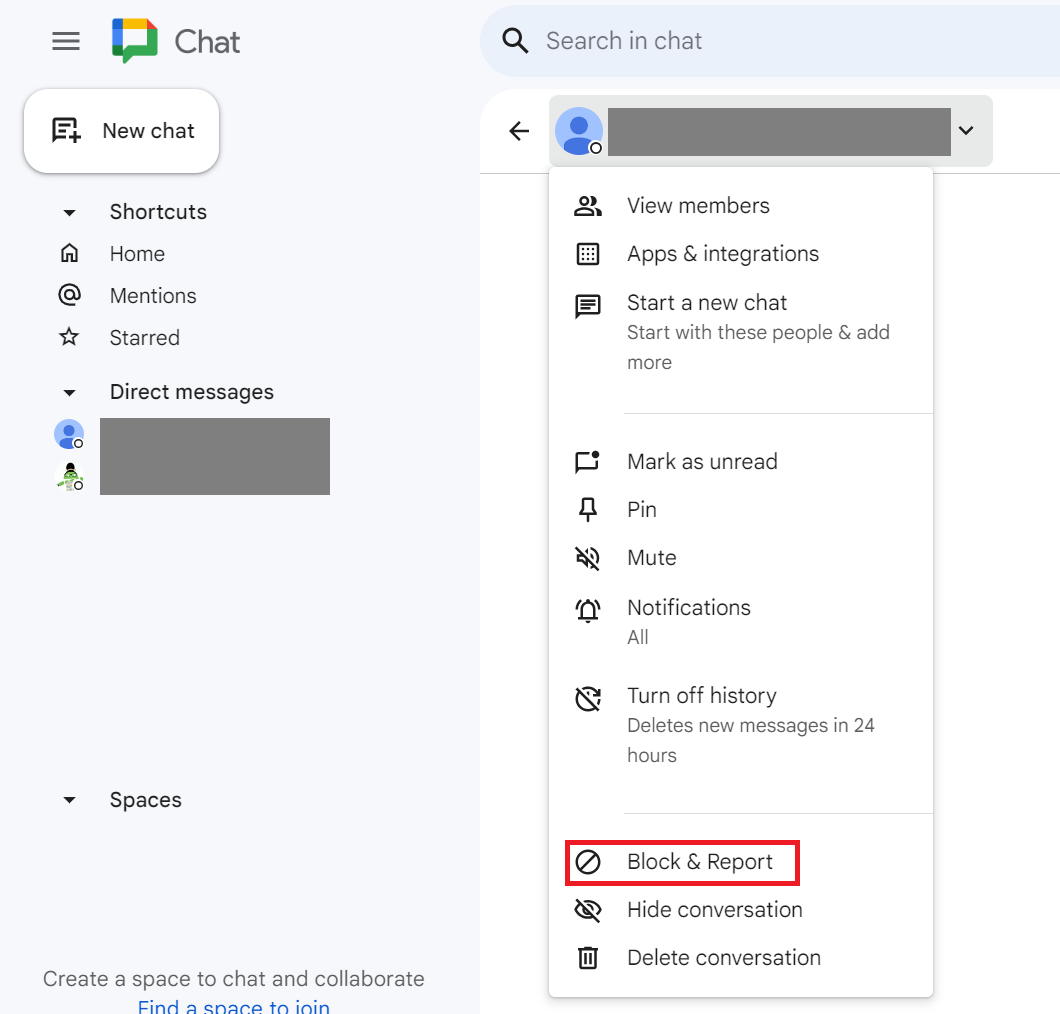Open Starred shortcut
The height and width of the screenshot is (1014, 1060).
click(x=145, y=337)
